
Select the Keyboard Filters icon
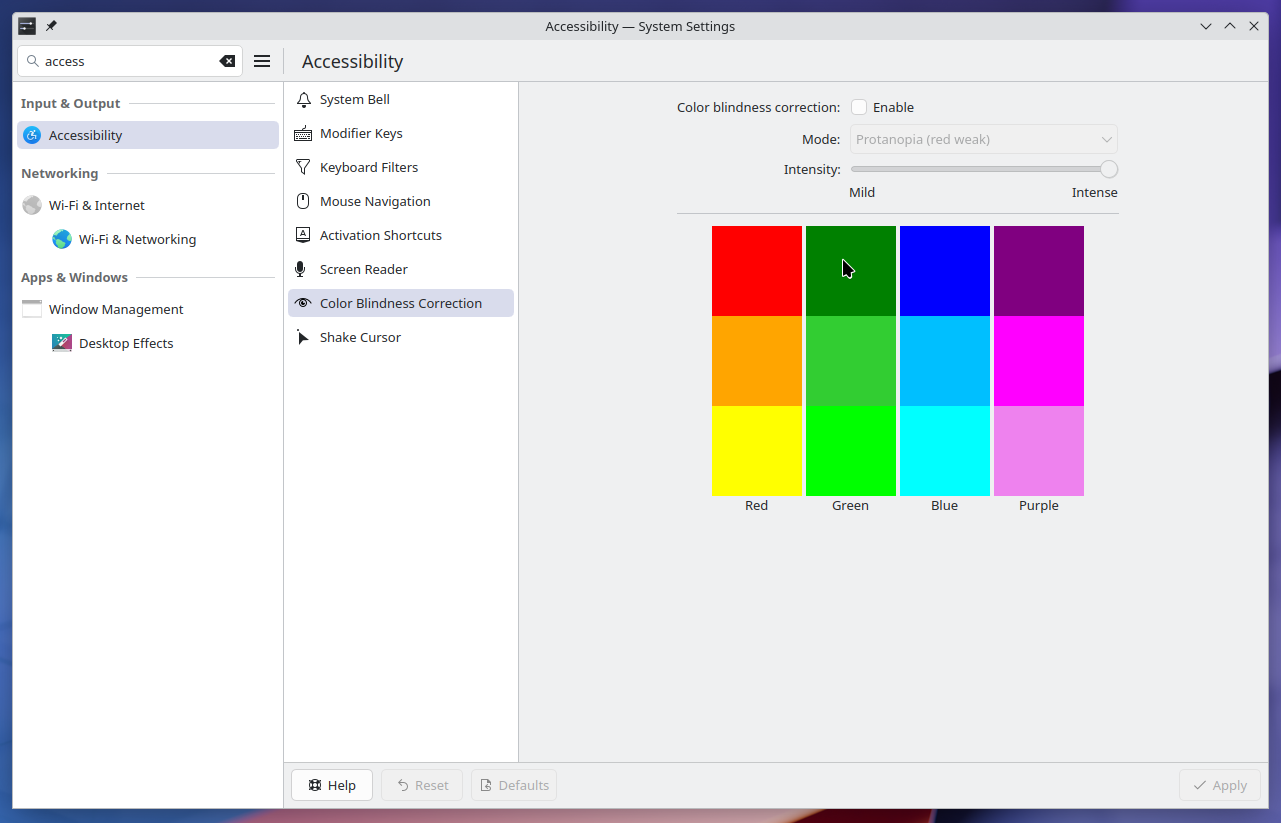pos(304,167)
